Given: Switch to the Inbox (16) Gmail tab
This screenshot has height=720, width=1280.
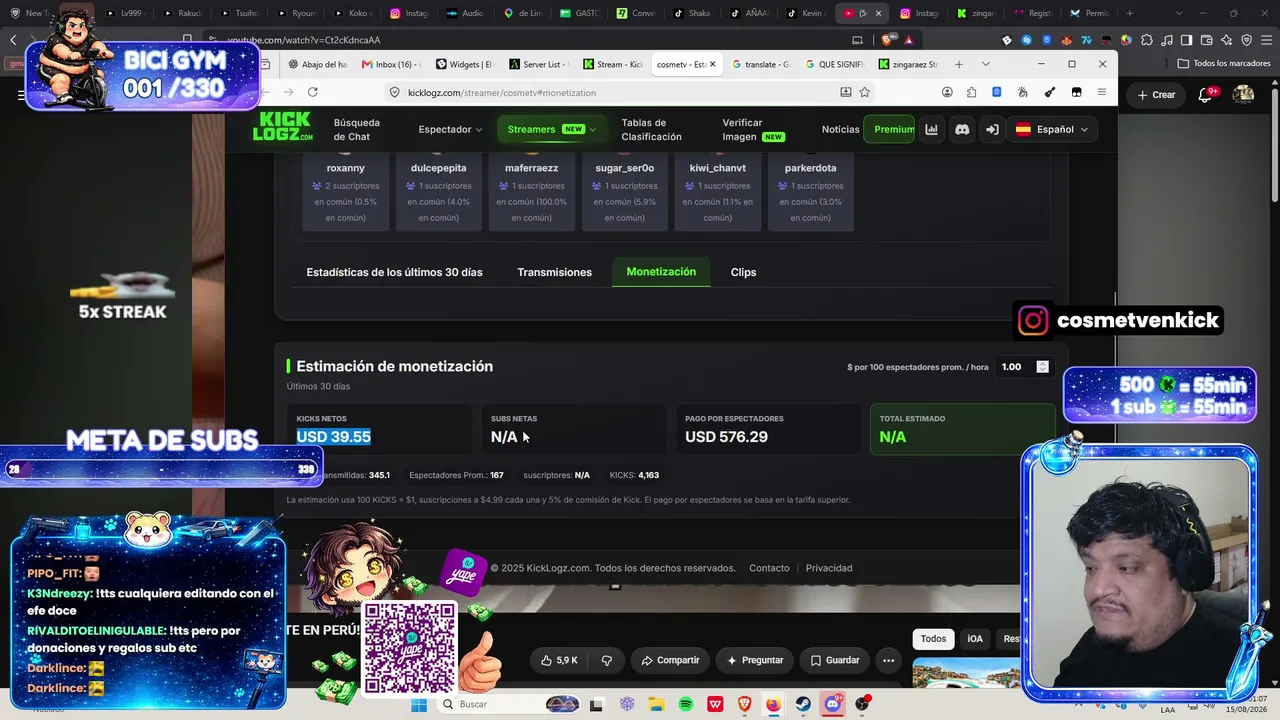Looking at the screenshot, I should 390,64.
